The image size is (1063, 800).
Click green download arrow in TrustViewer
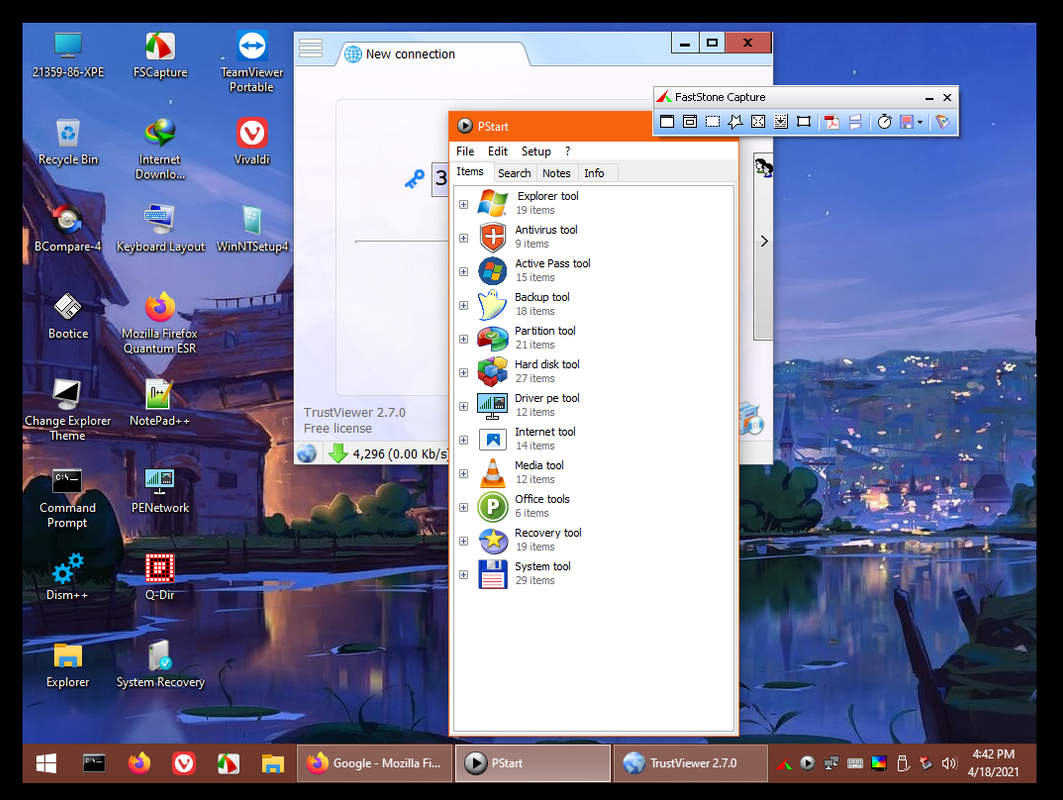[x=338, y=453]
